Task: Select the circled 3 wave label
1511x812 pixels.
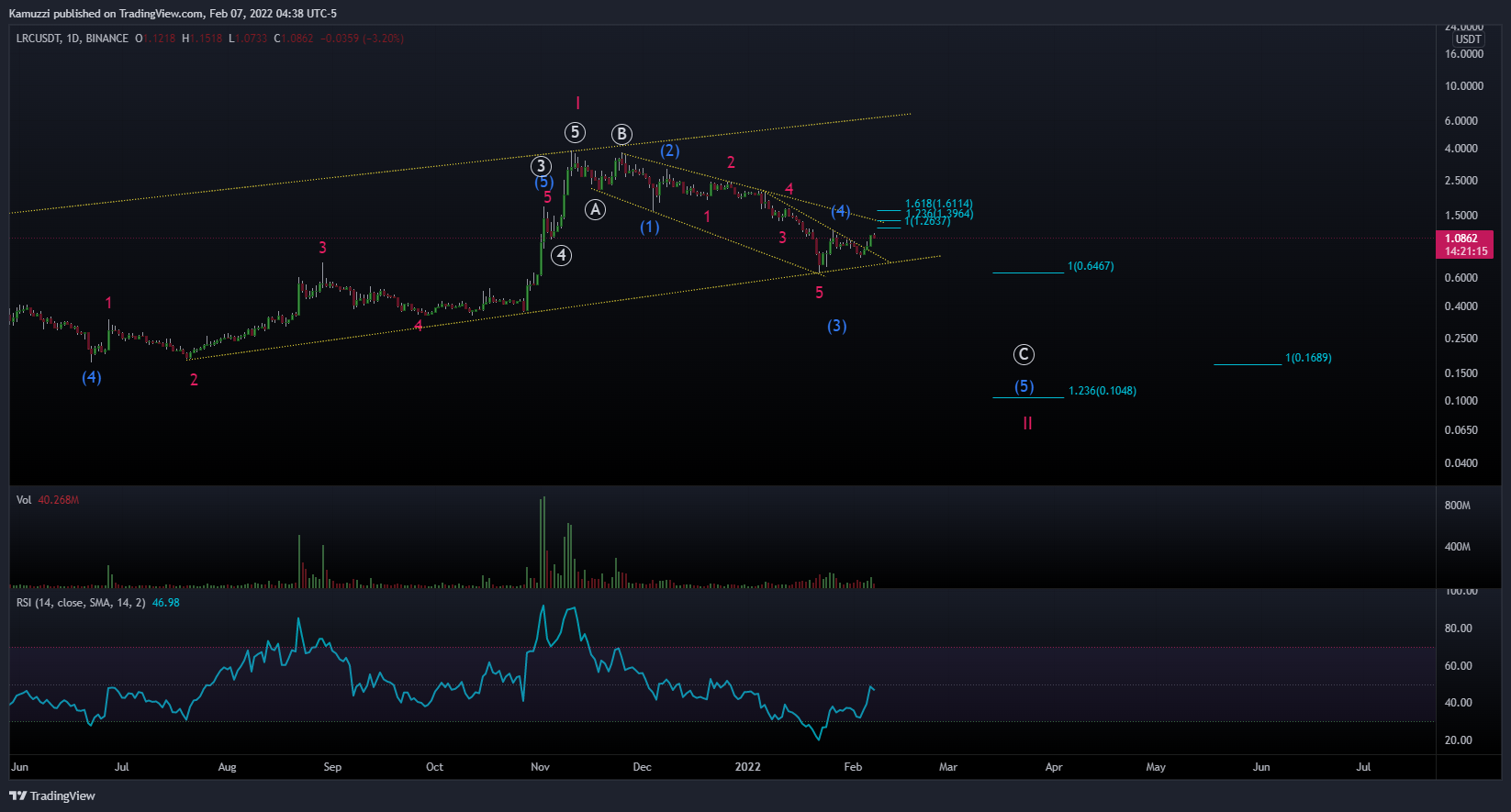Action: [542, 166]
